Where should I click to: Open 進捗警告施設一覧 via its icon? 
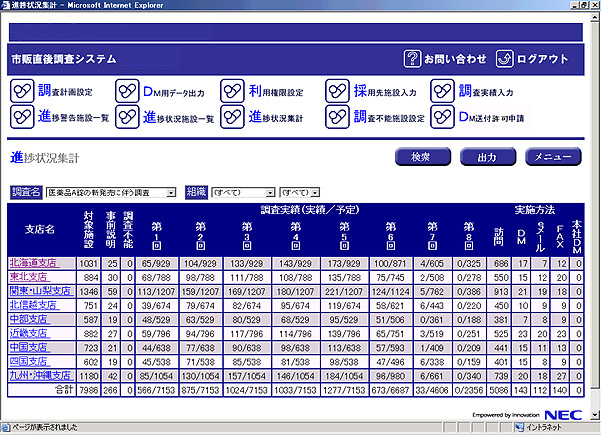(x=22, y=116)
